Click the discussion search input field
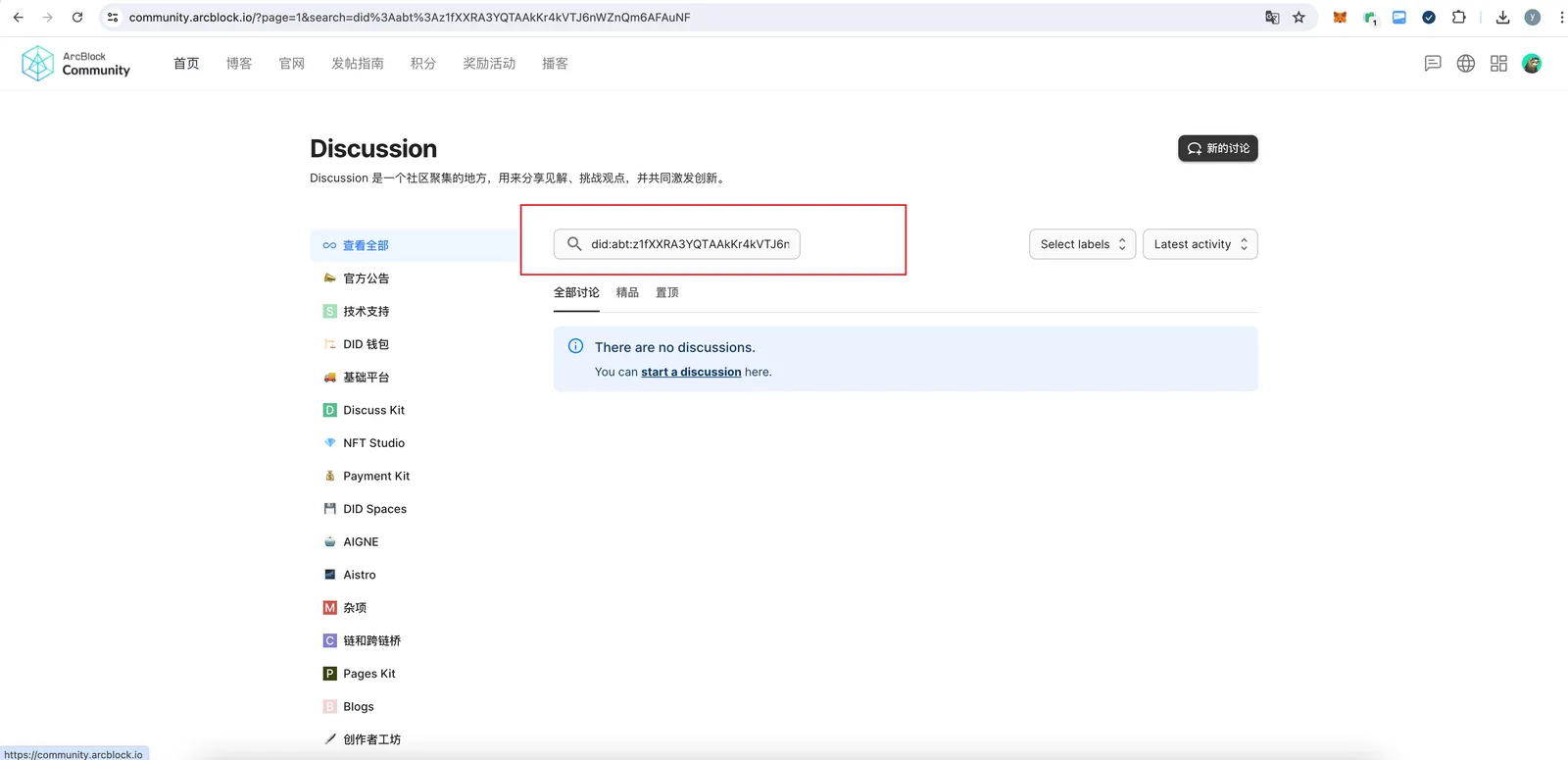 click(677, 244)
